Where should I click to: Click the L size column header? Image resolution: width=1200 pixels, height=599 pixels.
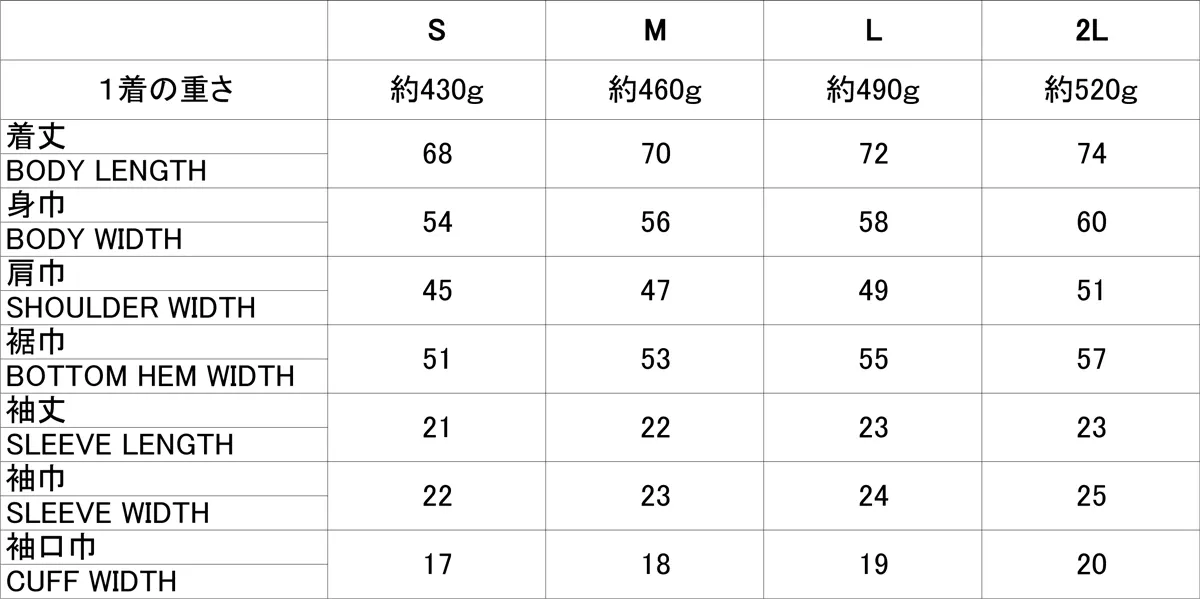click(x=873, y=31)
